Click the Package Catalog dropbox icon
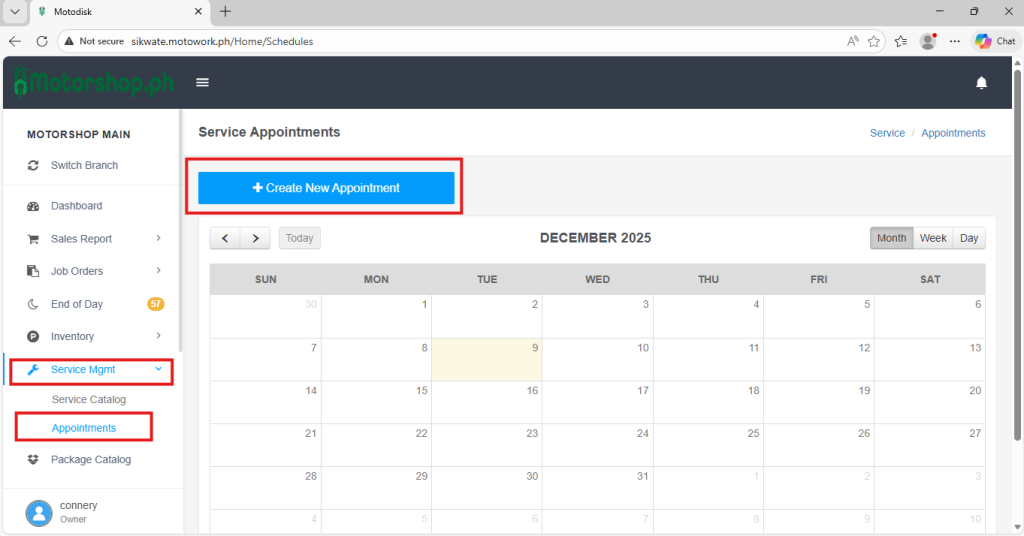This screenshot has height=536, width=1024. (x=33, y=460)
